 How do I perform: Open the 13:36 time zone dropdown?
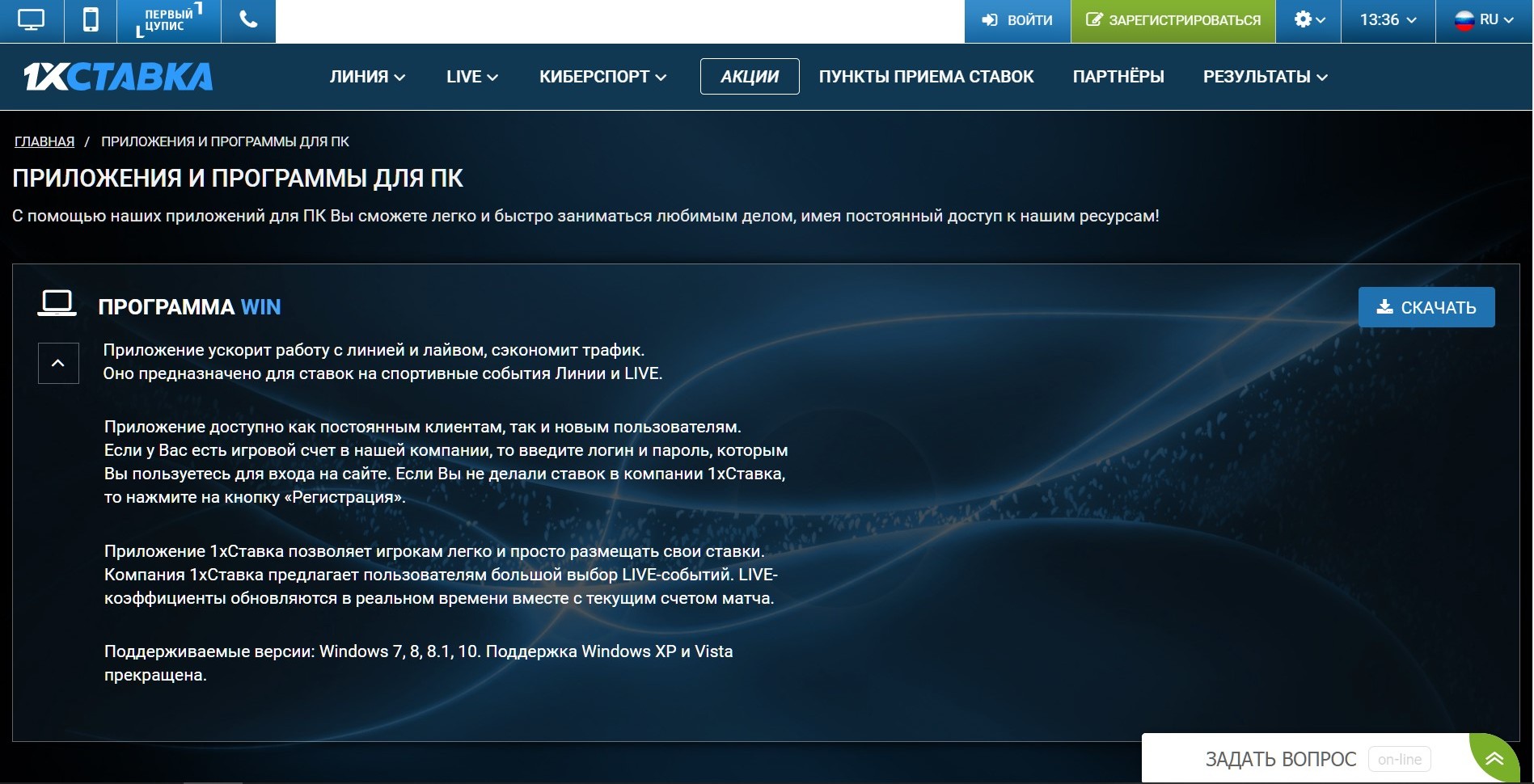1388,20
